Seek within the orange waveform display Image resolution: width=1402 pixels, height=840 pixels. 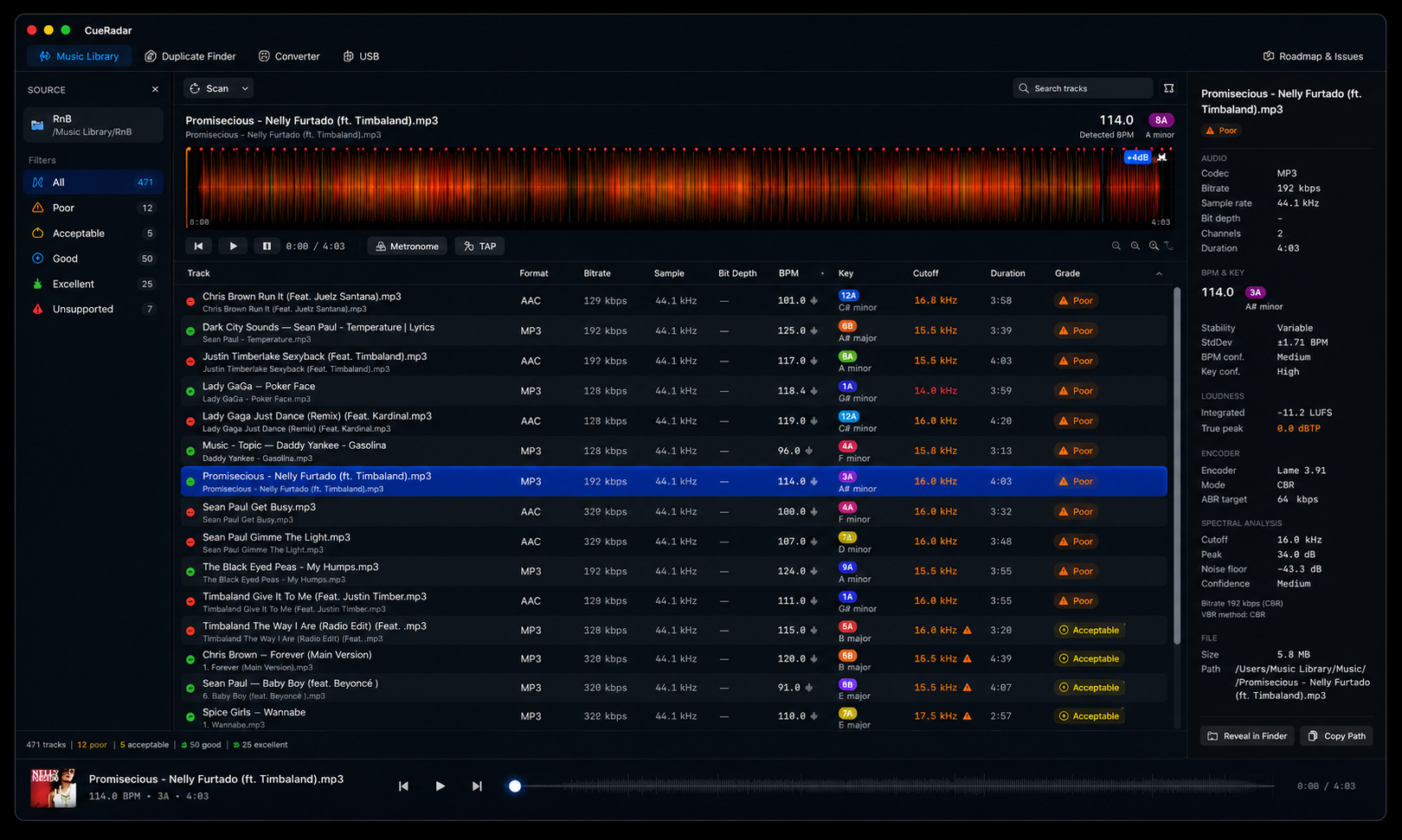(x=679, y=187)
